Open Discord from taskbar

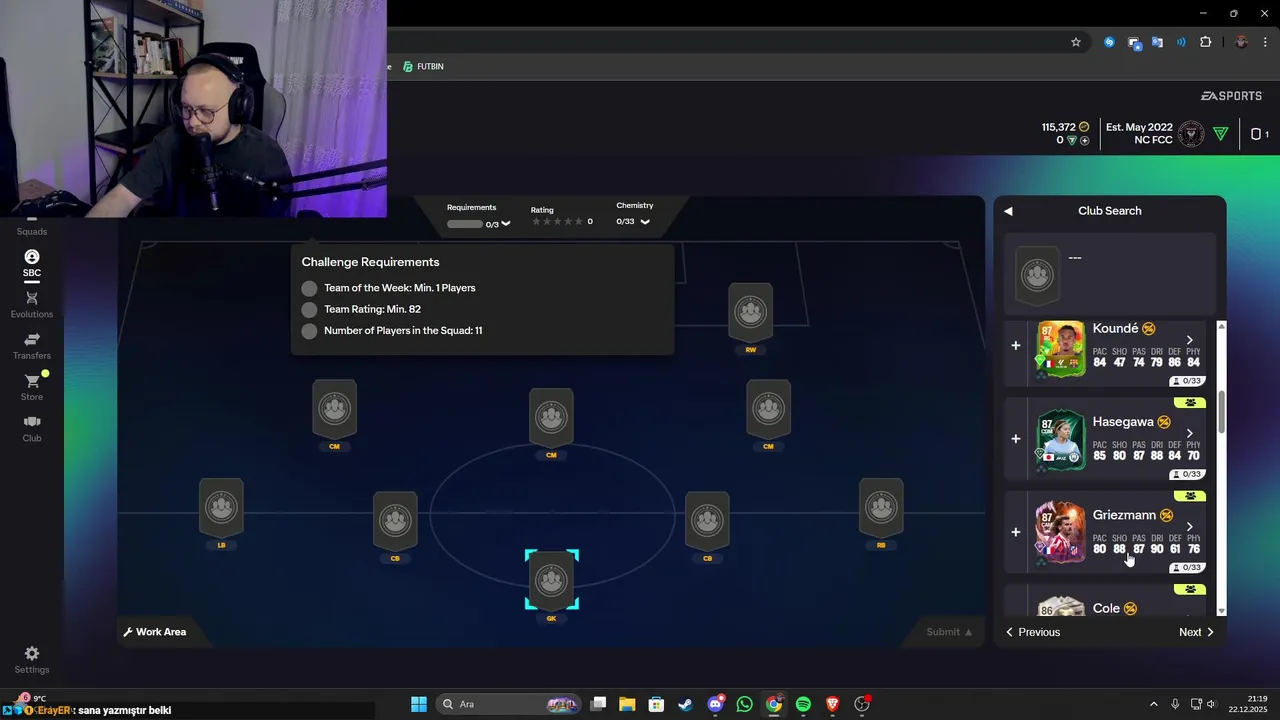715,704
